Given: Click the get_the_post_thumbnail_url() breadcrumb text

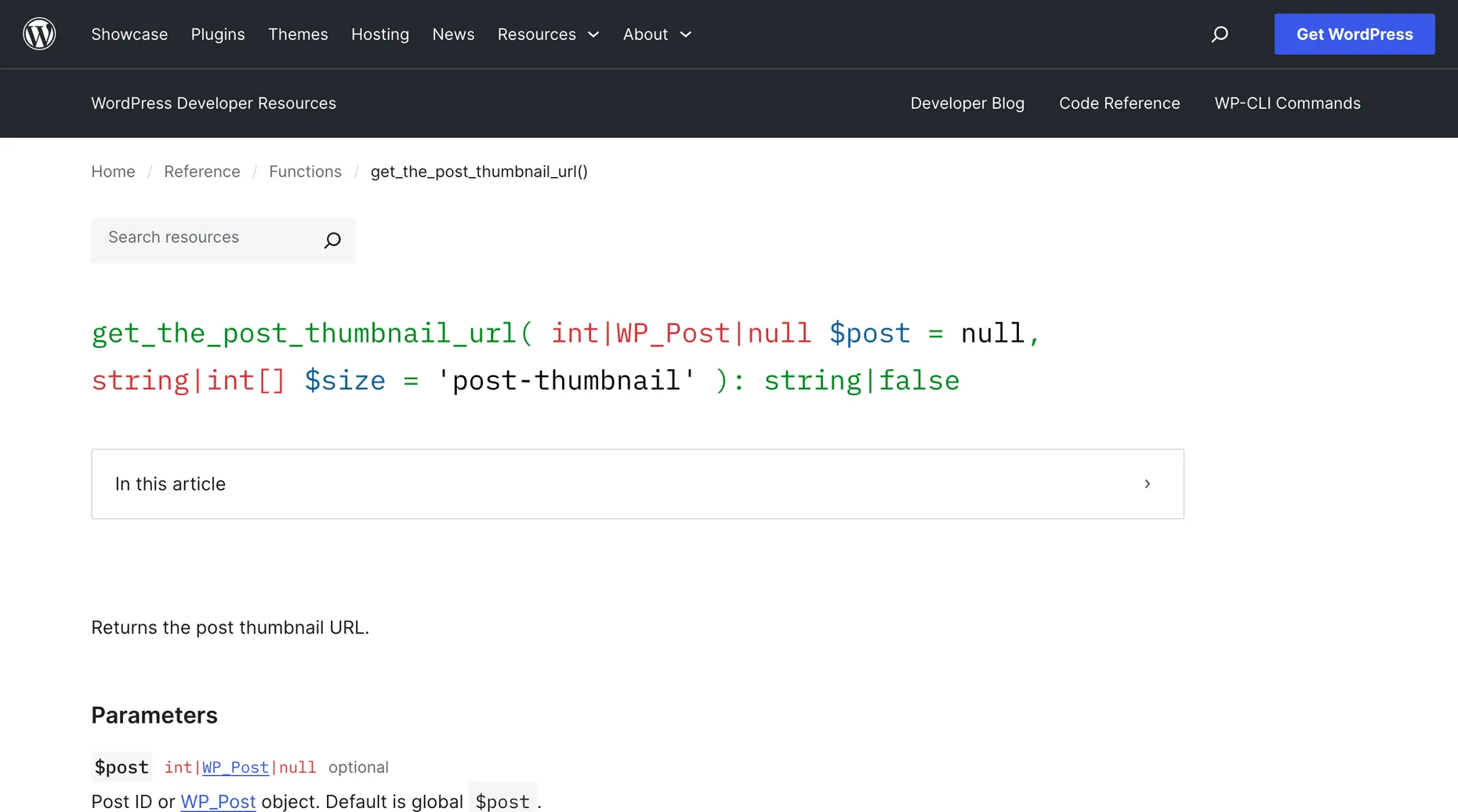Looking at the screenshot, I should [x=479, y=172].
